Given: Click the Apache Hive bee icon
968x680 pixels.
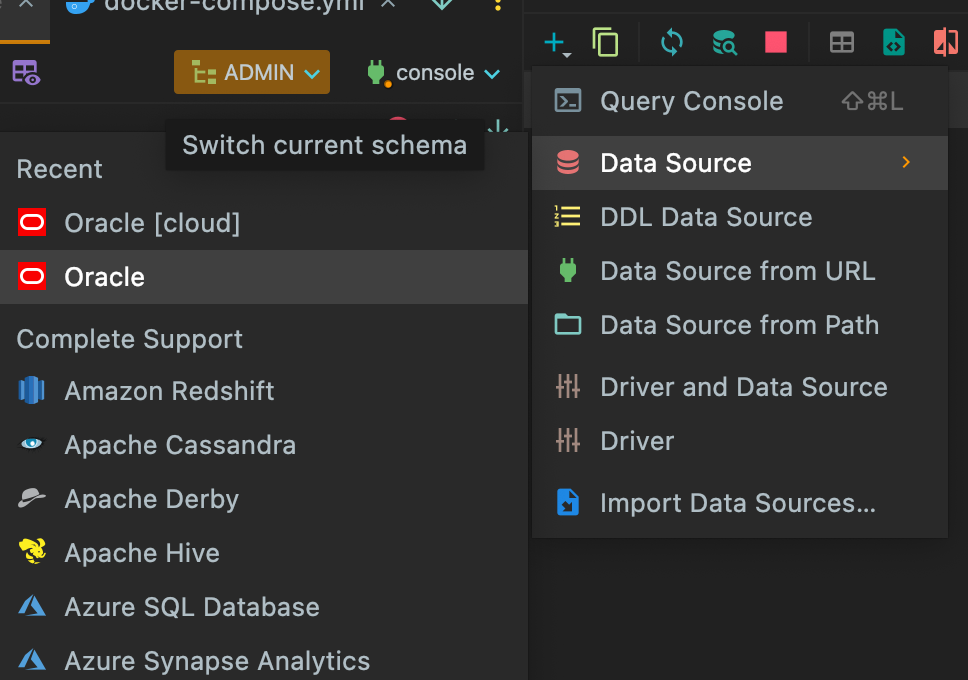Looking at the screenshot, I should coord(32,551).
